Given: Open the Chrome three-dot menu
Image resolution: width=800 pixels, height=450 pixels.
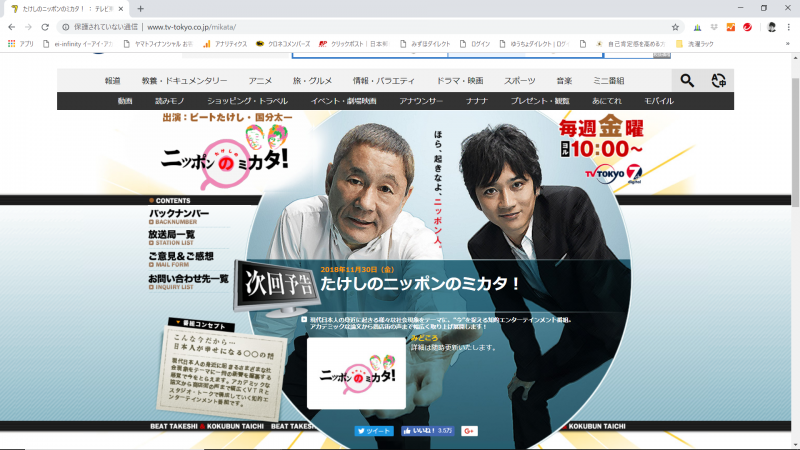Looking at the screenshot, I should click(x=789, y=27).
